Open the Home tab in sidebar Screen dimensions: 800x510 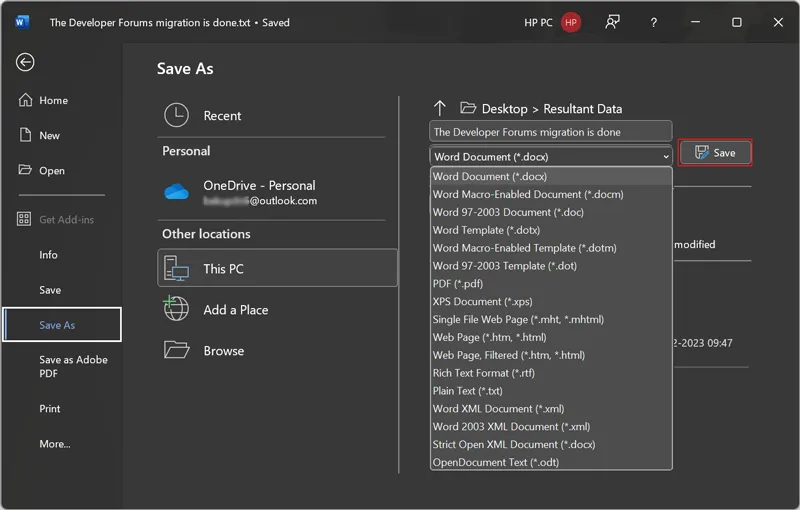point(53,100)
